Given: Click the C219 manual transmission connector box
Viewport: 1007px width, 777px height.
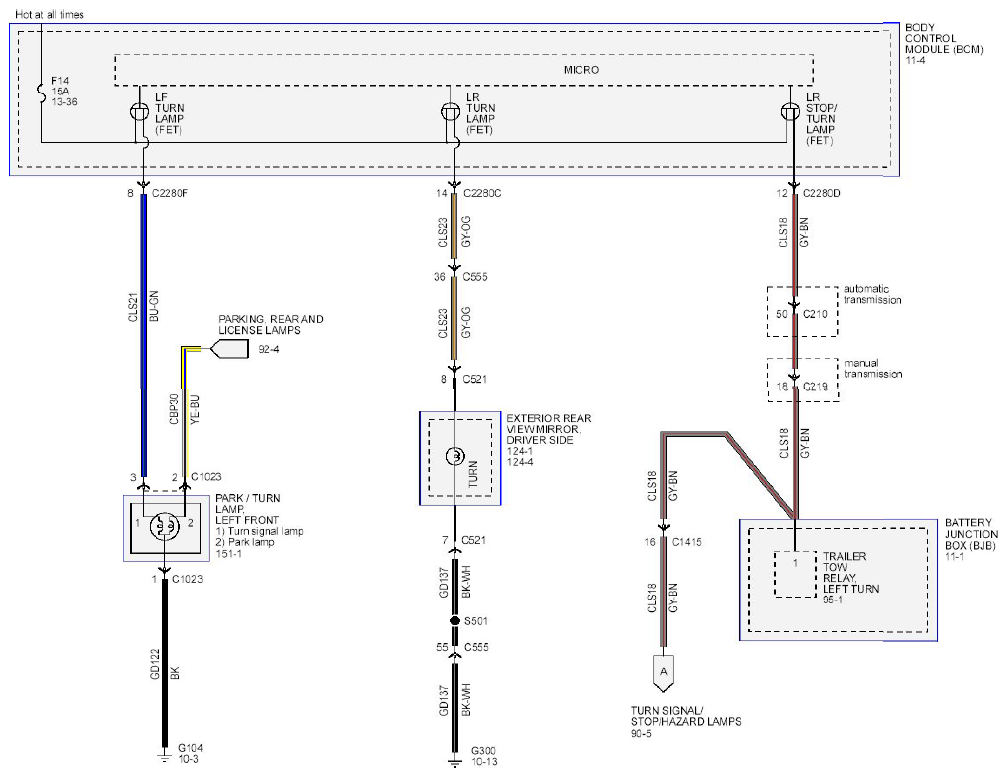Looking at the screenshot, I should (803, 380).
